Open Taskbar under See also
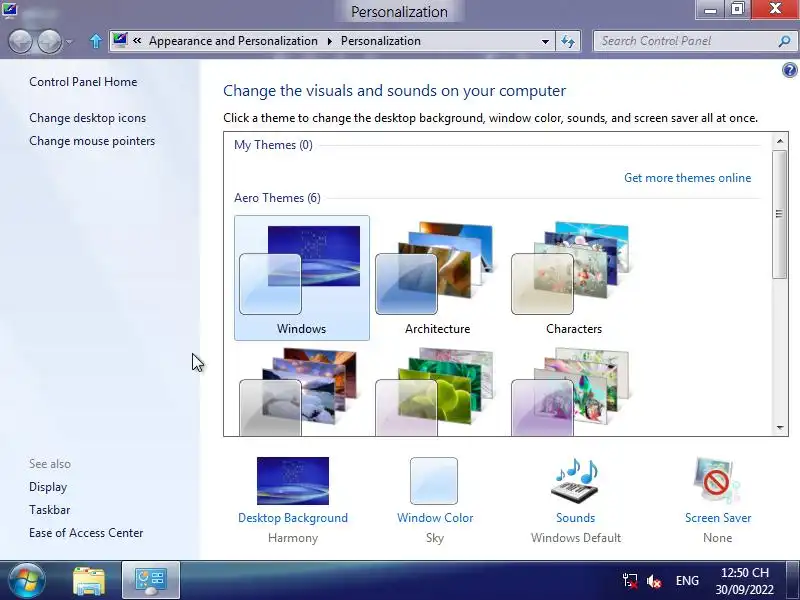 (49, 510)
